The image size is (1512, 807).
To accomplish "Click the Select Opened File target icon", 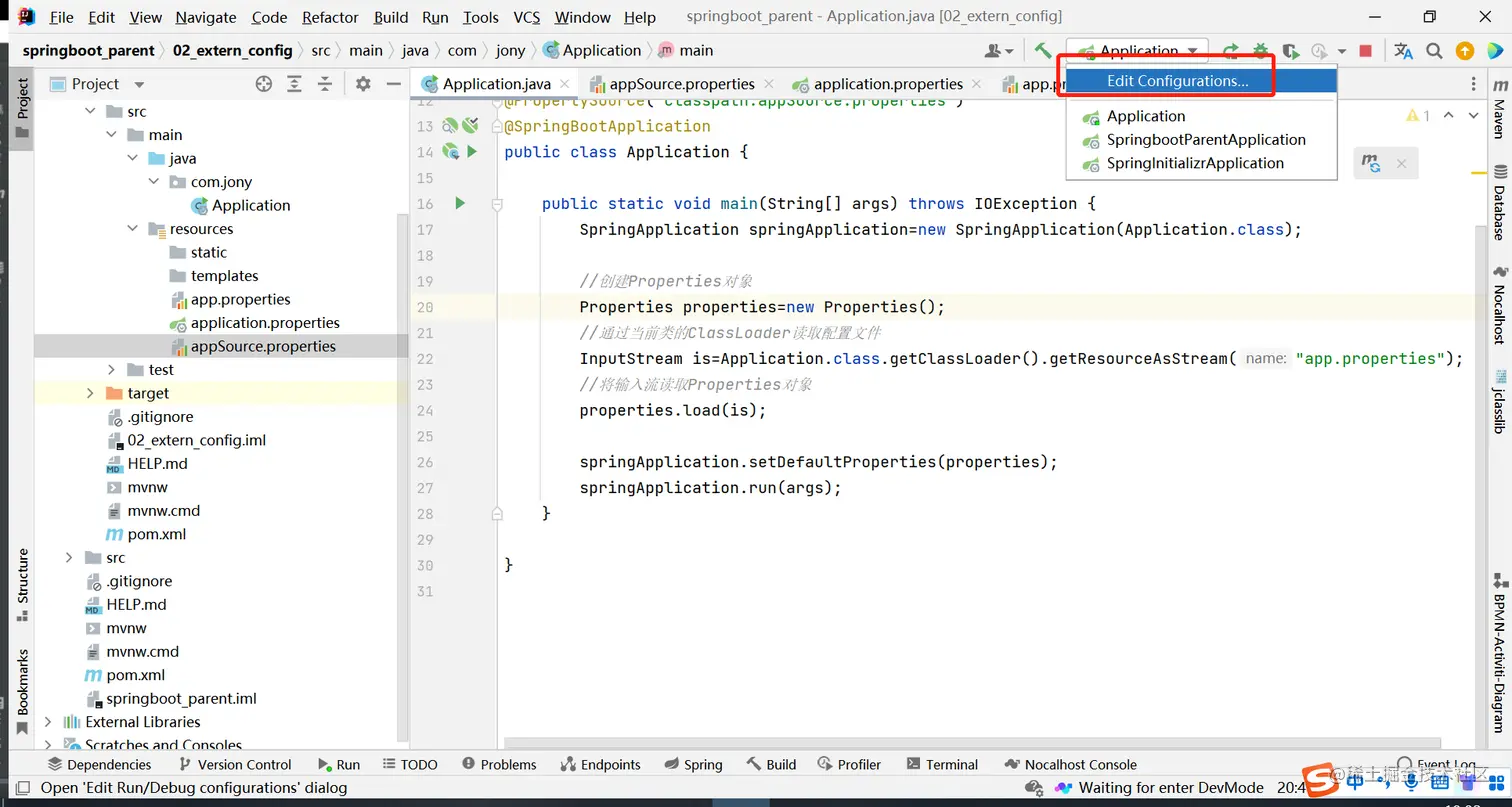I will click(x=263, y=84).
